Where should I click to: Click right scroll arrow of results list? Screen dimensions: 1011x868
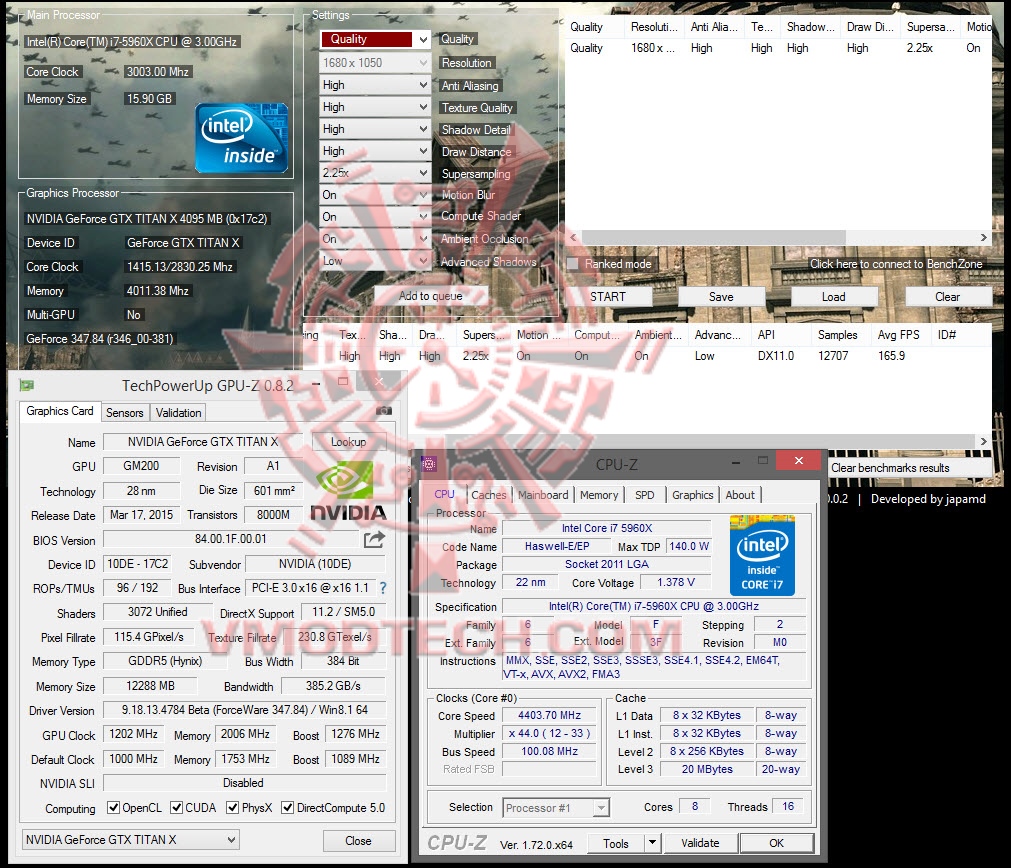983,441
